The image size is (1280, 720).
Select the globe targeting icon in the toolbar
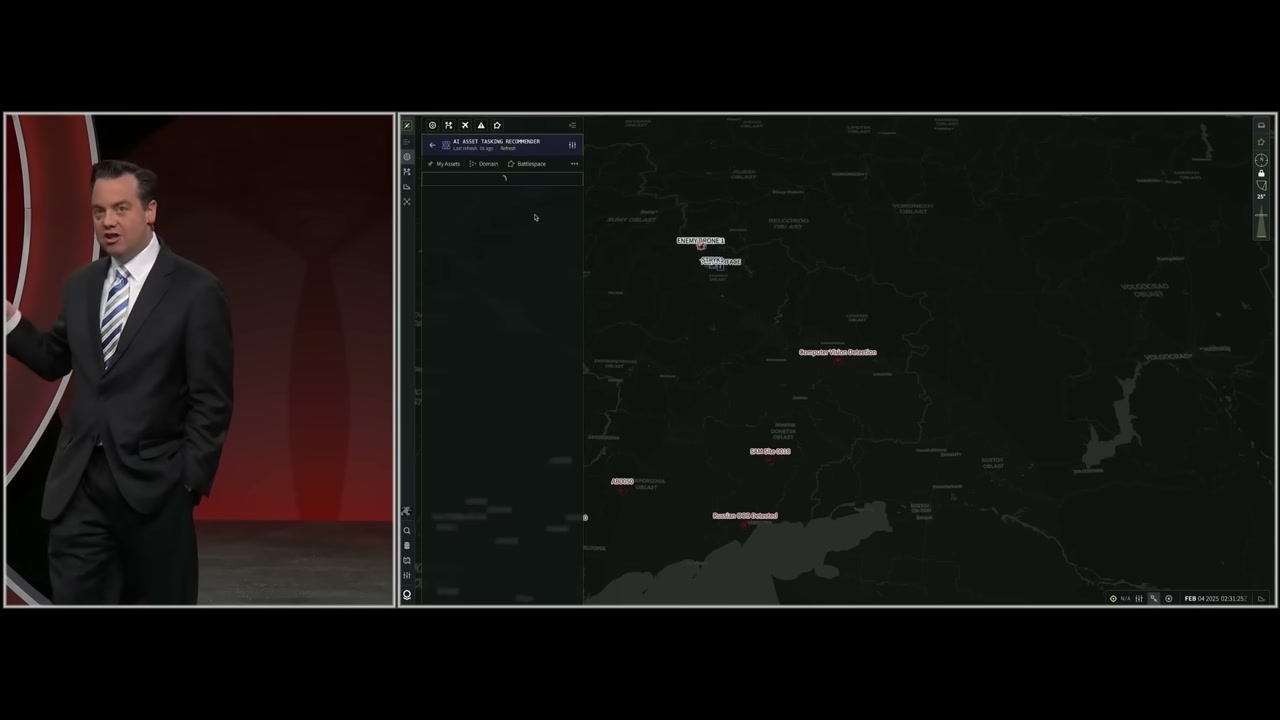pyautogui.click(x=433, y=125)
